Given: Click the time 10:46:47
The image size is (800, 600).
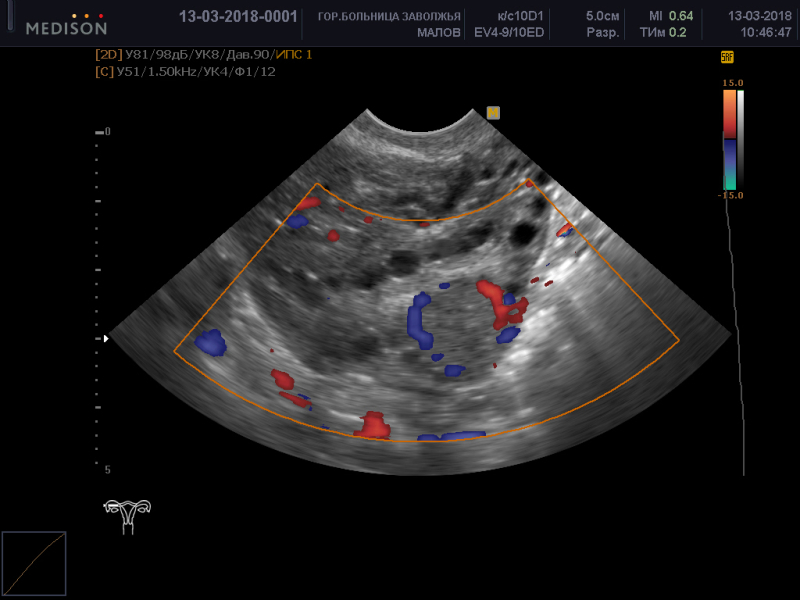Looking at the screenshot, I should coord(766,33).
